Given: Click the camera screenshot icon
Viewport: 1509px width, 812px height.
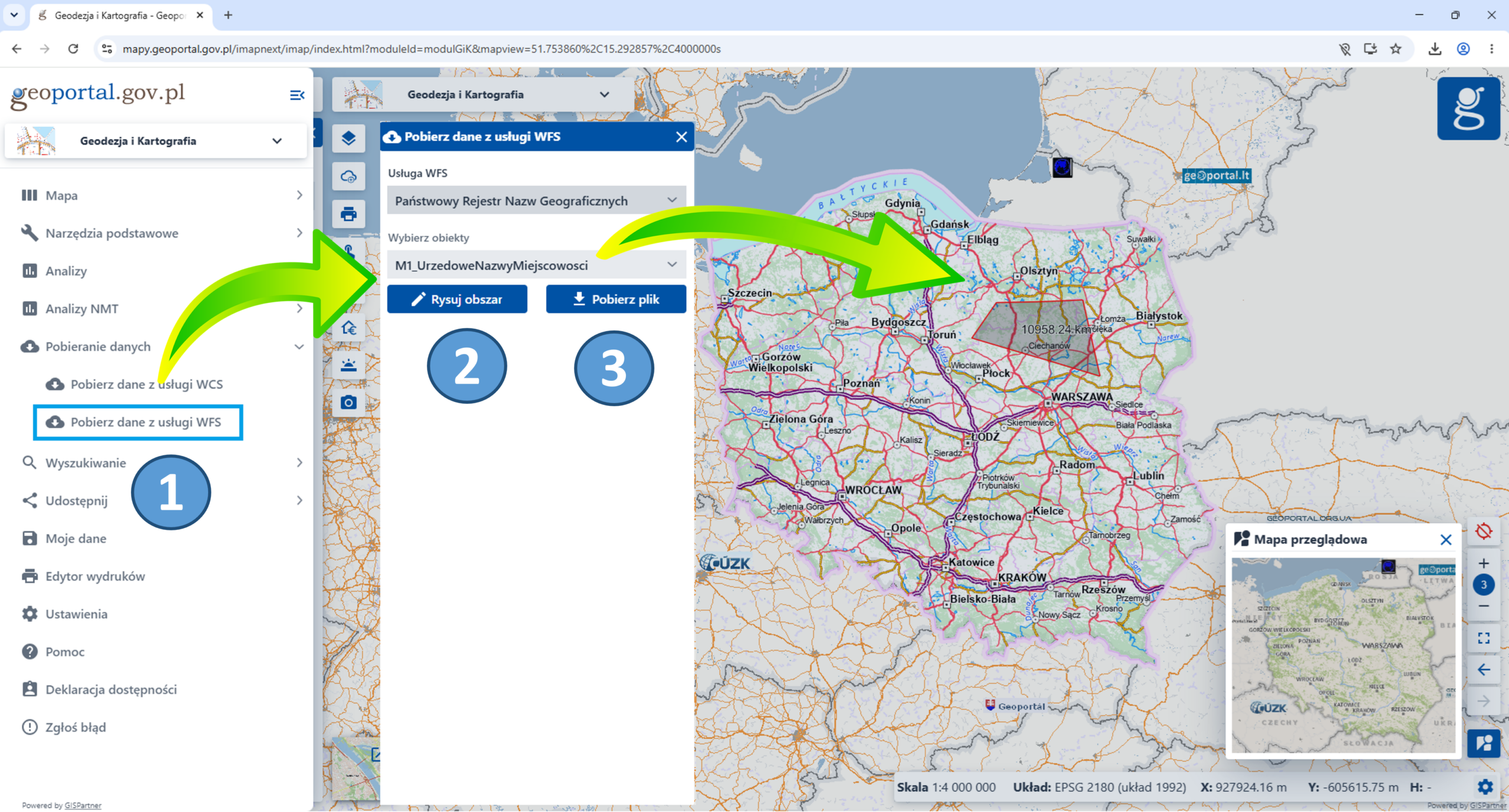Looking at the screenshot, I should pyautogui.click(x=348, y=402).
